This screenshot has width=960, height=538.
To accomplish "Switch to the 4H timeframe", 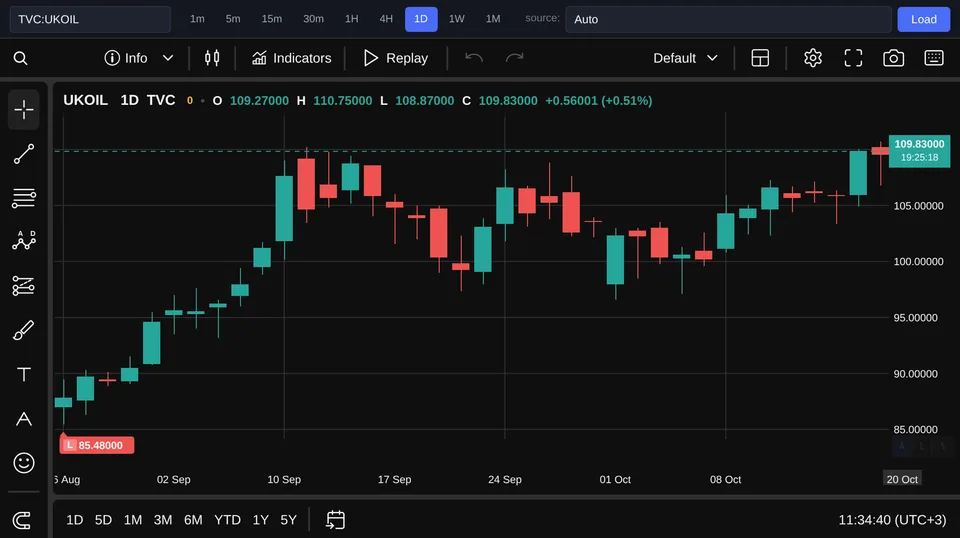I will 386,19.
